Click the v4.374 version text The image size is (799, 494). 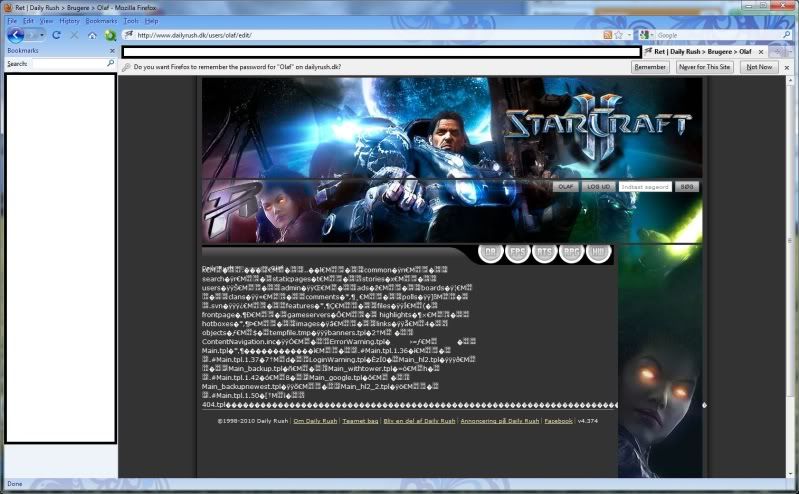pos(588,421)
